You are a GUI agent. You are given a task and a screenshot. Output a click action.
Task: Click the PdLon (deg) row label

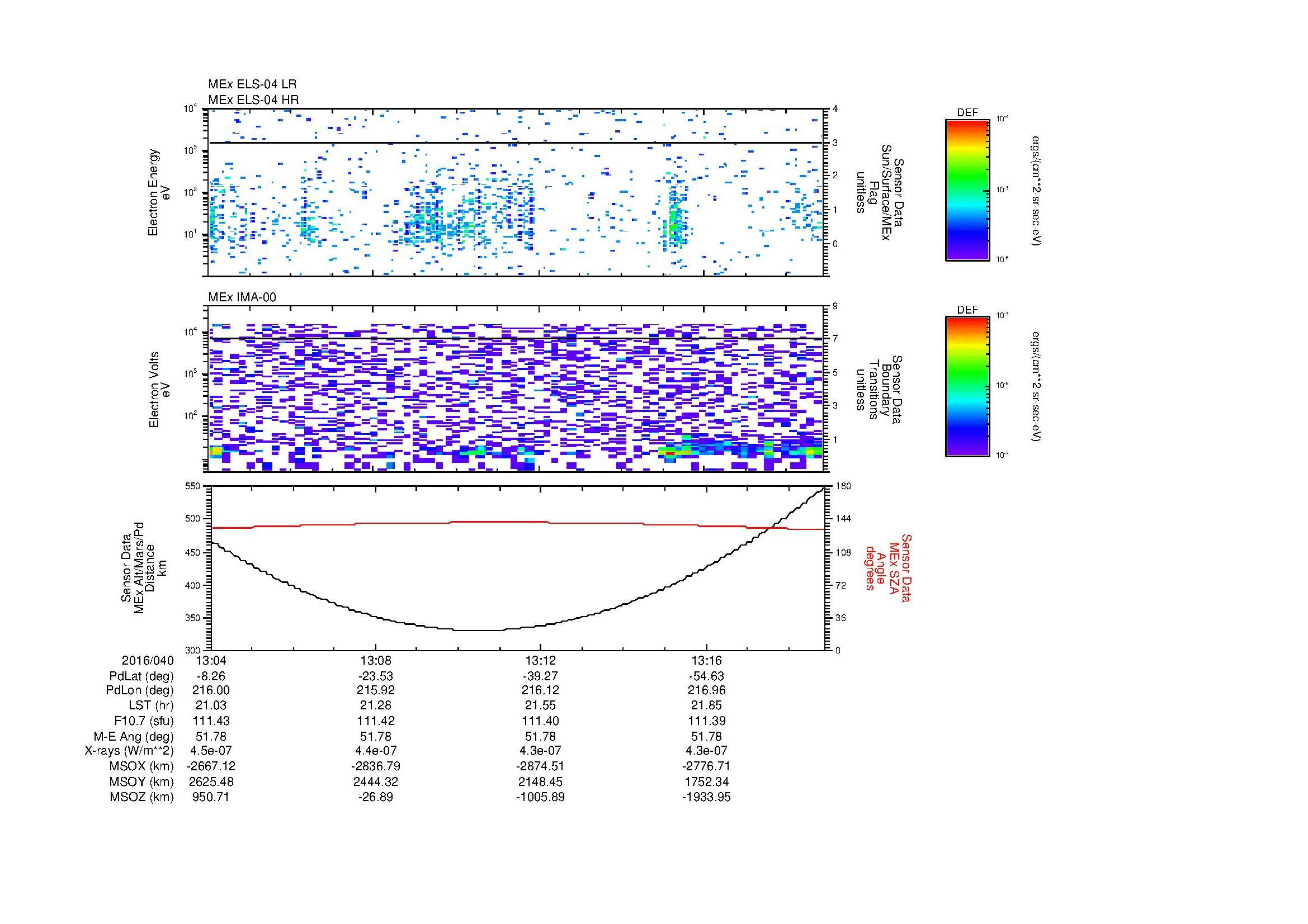tap(140, 690)
